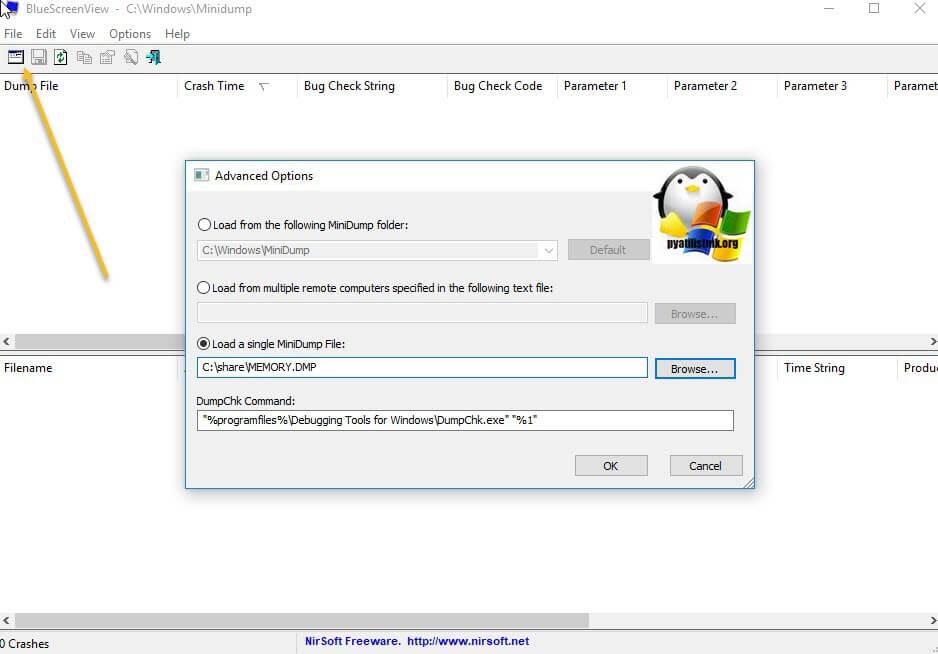The height and width of the screenshot is (654, 938).
Task: Click upper pane scrollbar right arrow
Action: (x=933, y=342)
